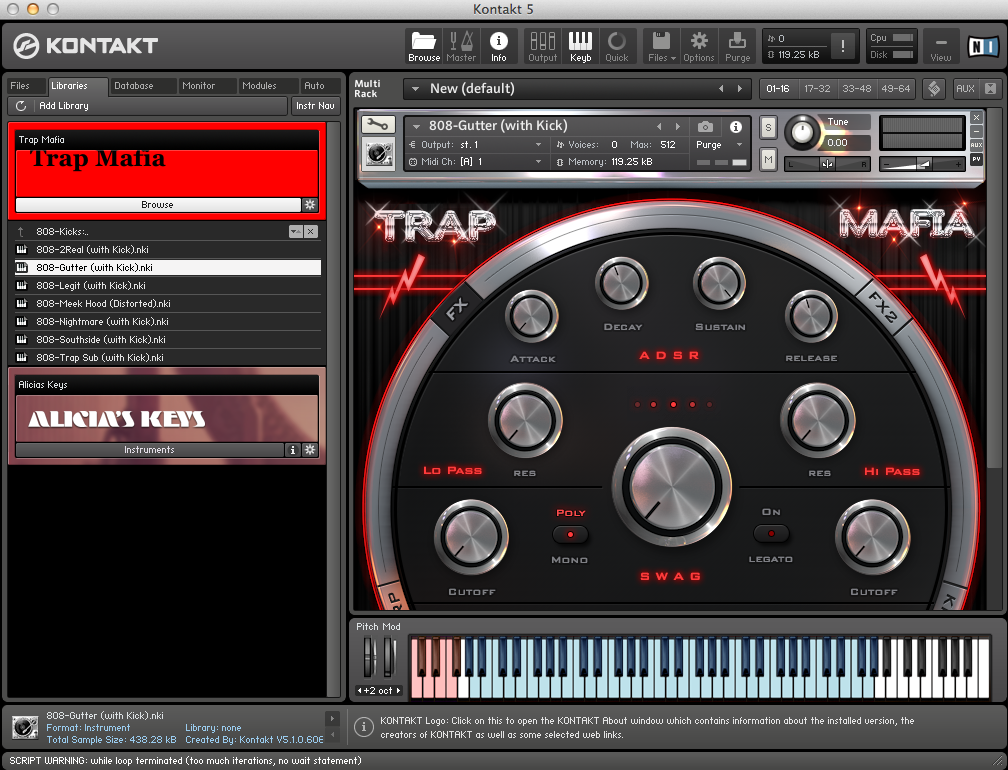Toggle instrument aux strip button
This screenshot has height=770, width=1008.
[x=976, y=145]
